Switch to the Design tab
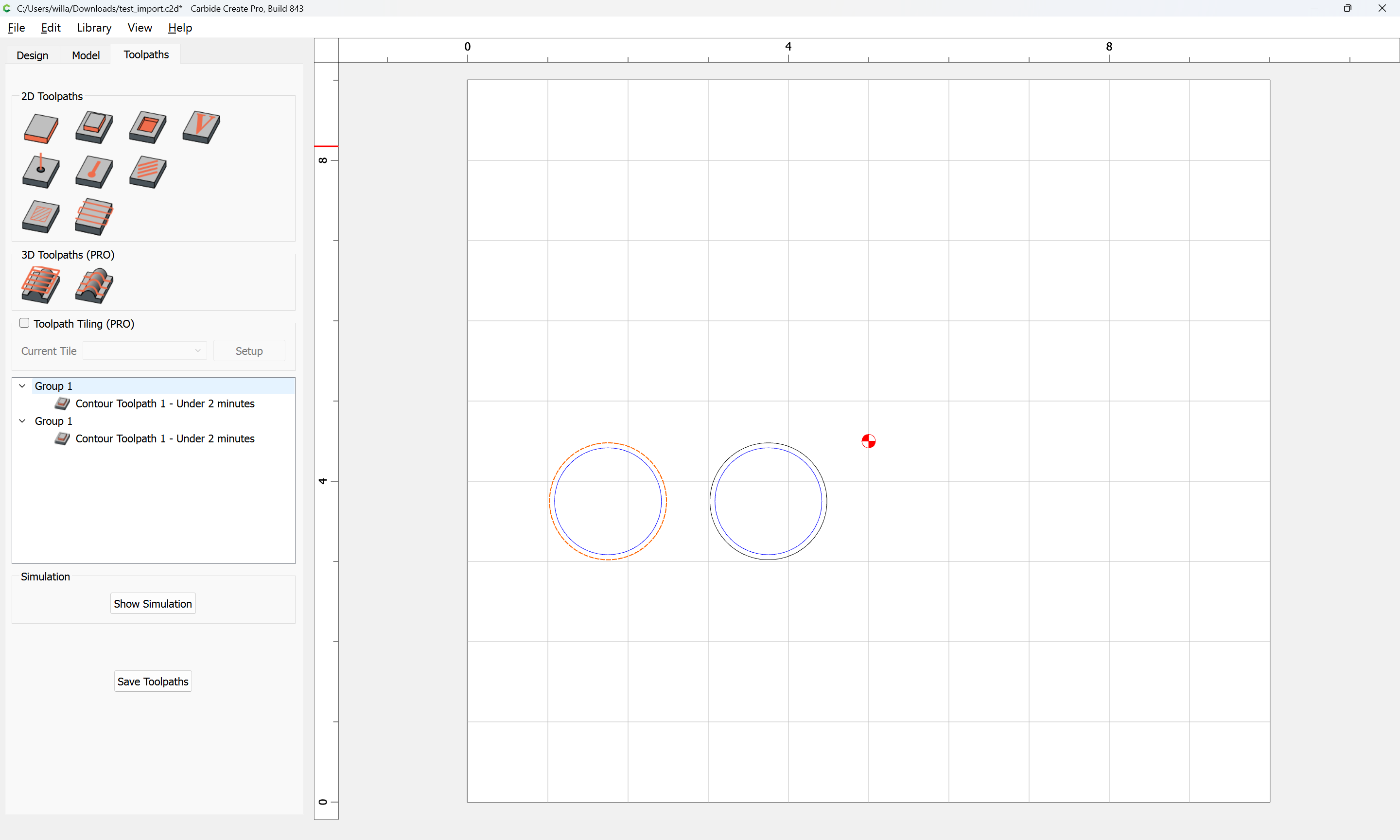 pyautogui.click(x=32, y=55)
